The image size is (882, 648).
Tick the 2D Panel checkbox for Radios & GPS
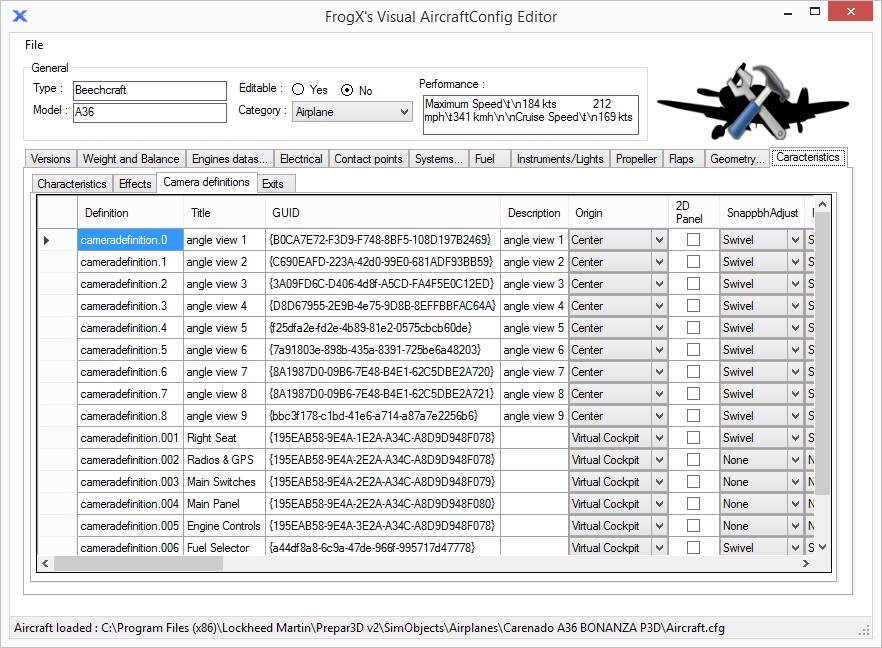tap(694, 460)
